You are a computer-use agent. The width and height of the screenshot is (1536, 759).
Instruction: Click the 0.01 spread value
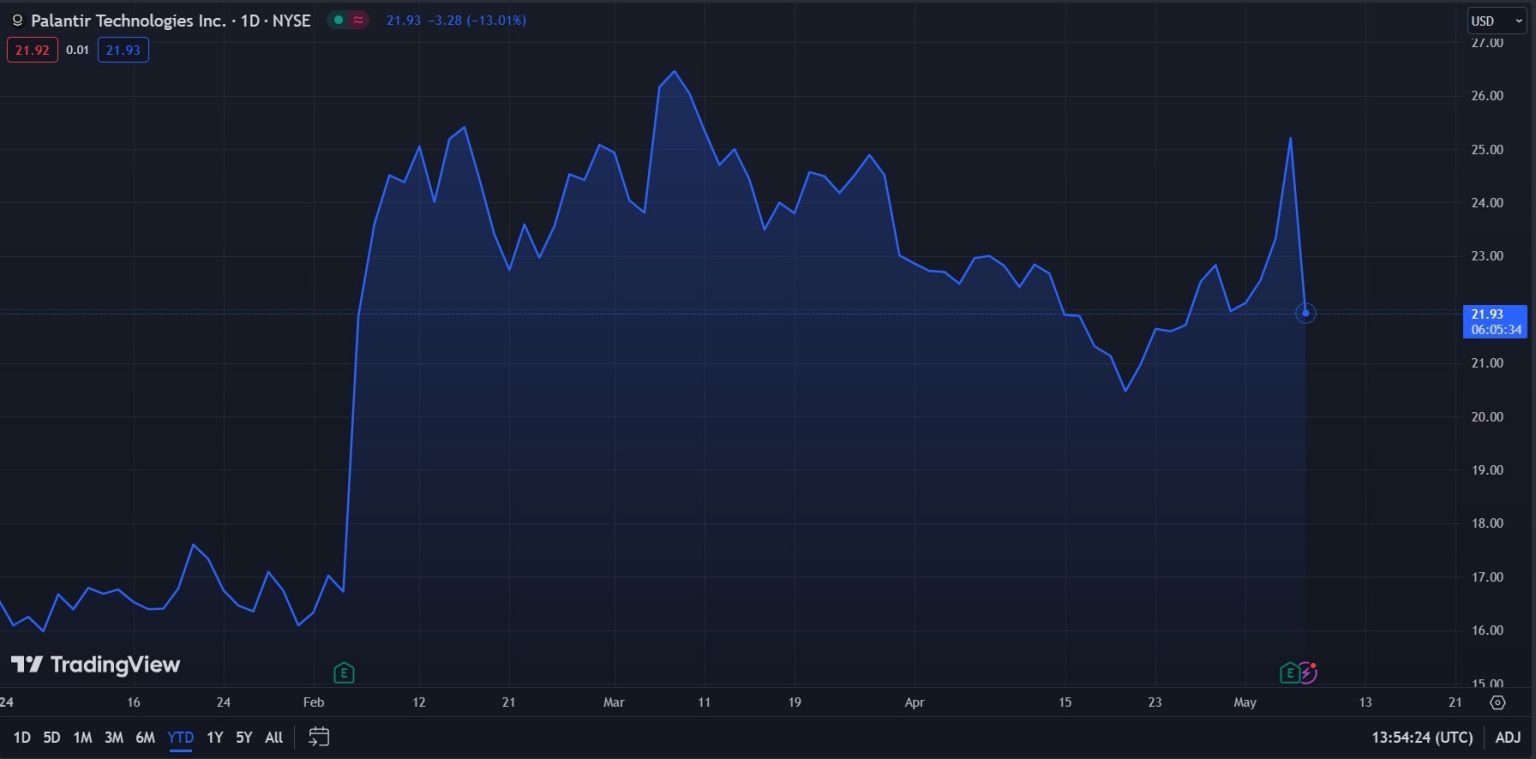[x=78, y=49]
